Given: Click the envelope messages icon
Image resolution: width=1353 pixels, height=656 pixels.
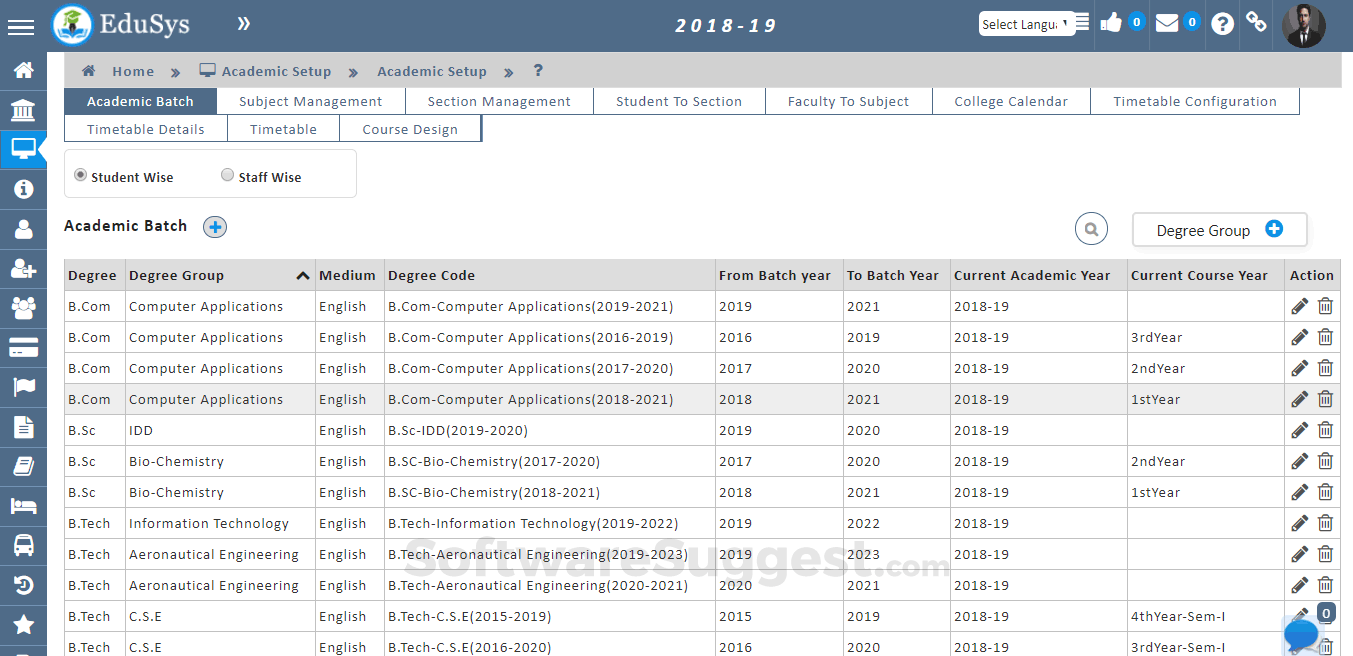Looking at the screenshot, I should click(x=1167, y=23).
